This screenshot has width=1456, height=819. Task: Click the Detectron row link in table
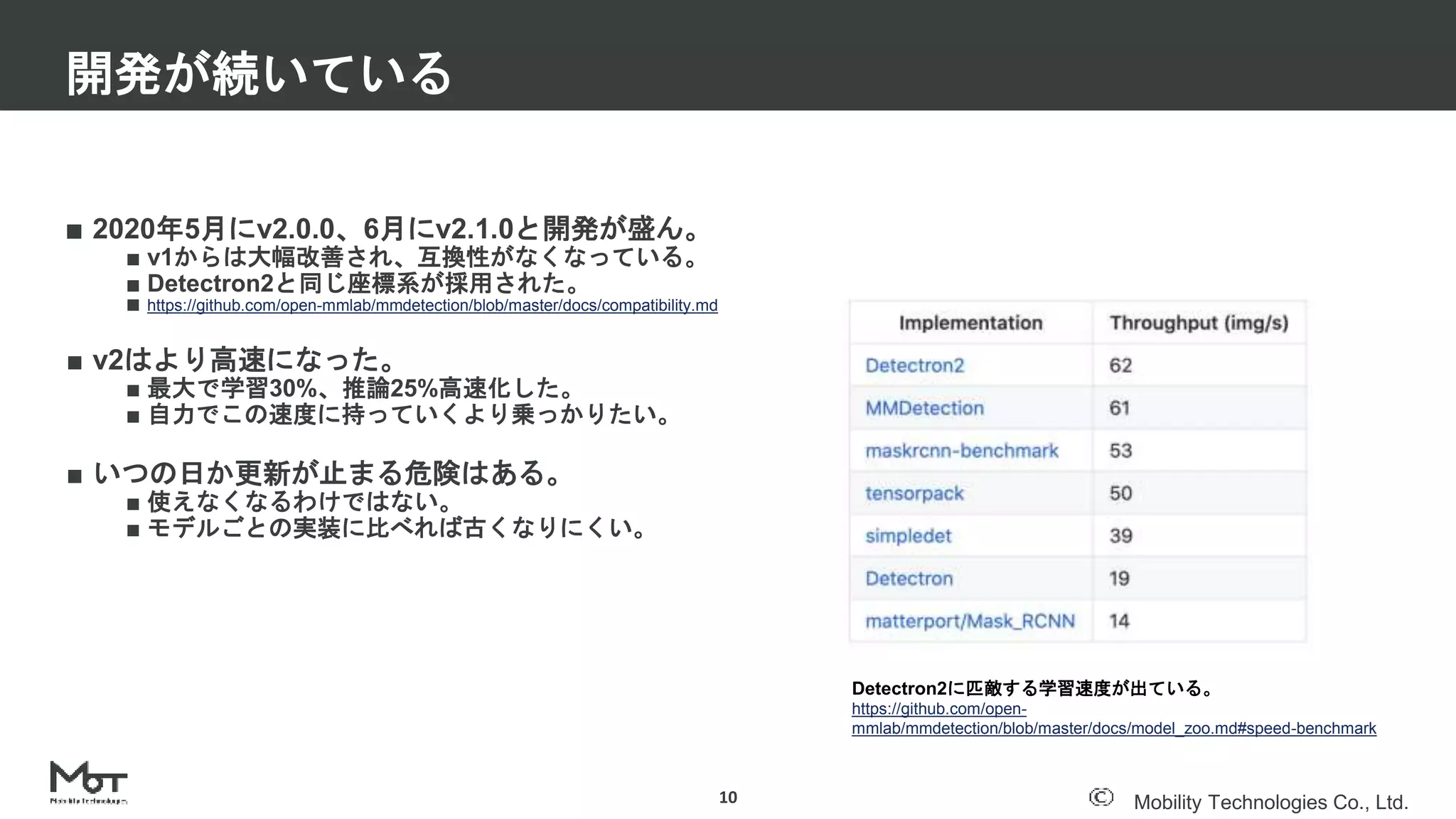pos(909,579)
